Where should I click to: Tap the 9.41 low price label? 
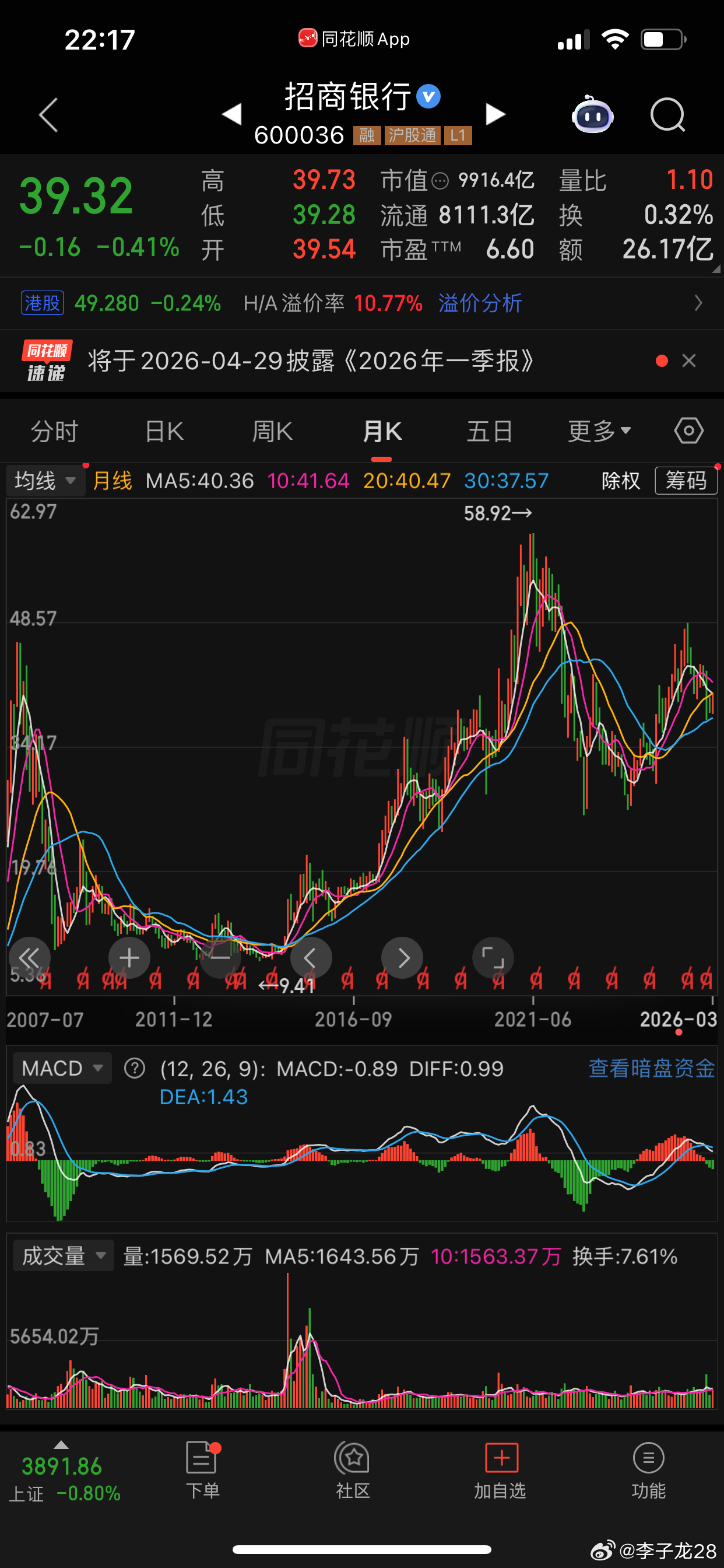pos(287,985)
